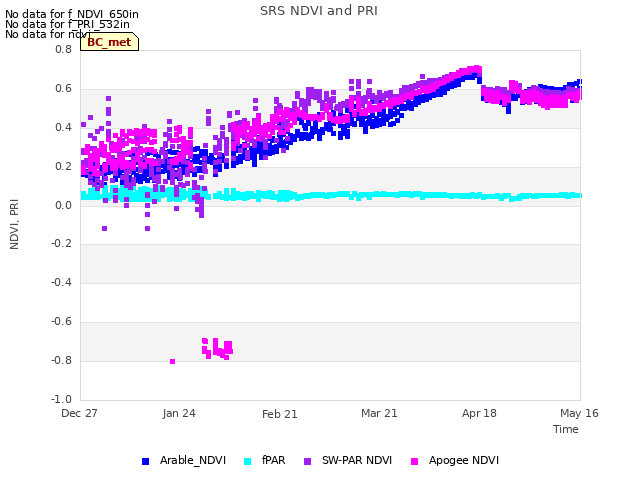
Task: Click the Mar 21 x-axis tick label
Action: (379, 413)
